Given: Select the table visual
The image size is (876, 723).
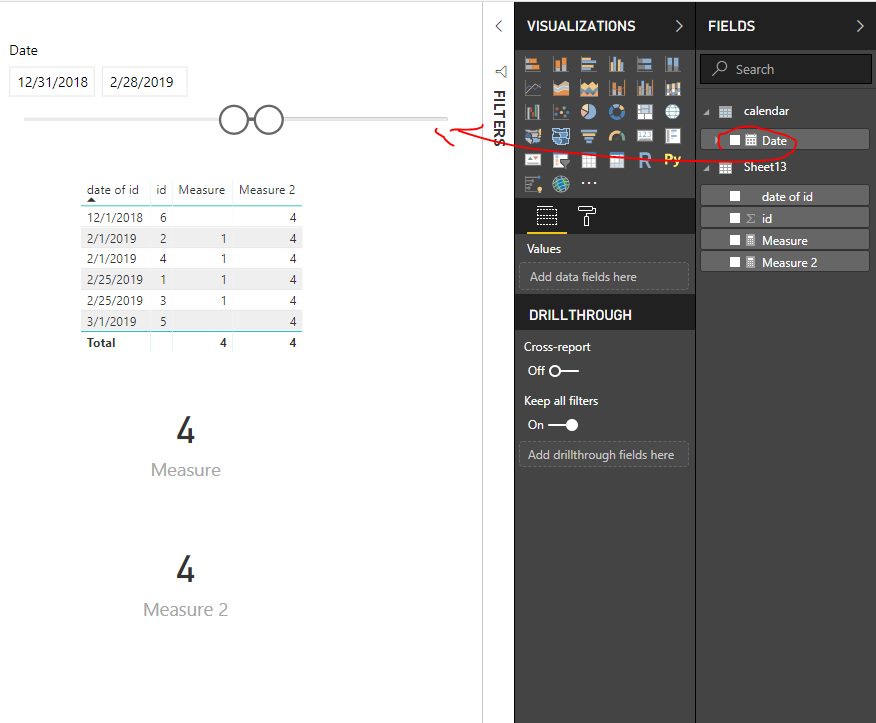Looking at the screenshot, I should click(x=588, y=160).
